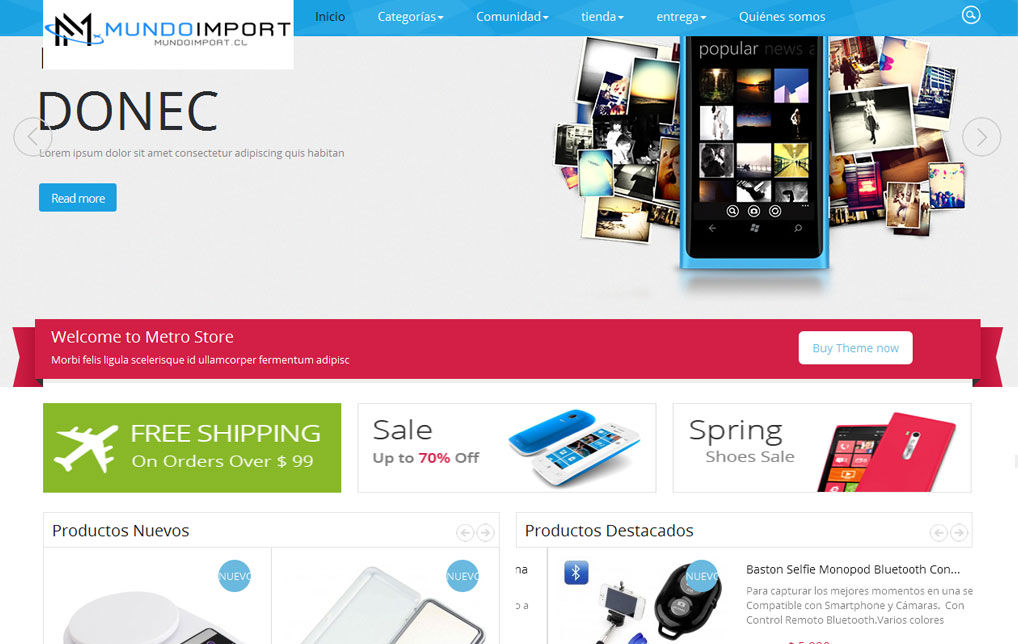Screen dimensions: 1018x644
Task: Show next items in Productos Destacados
Action: (958, 533)
